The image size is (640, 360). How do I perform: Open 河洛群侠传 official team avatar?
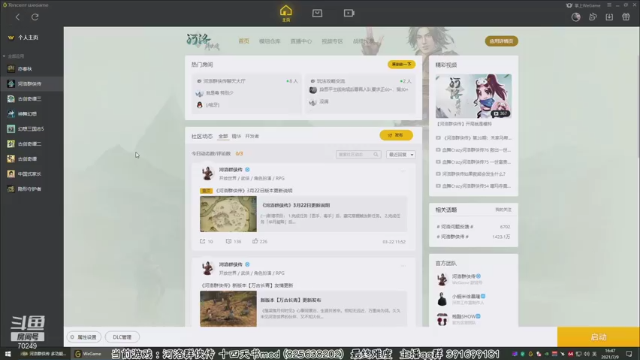click(442, 279)
